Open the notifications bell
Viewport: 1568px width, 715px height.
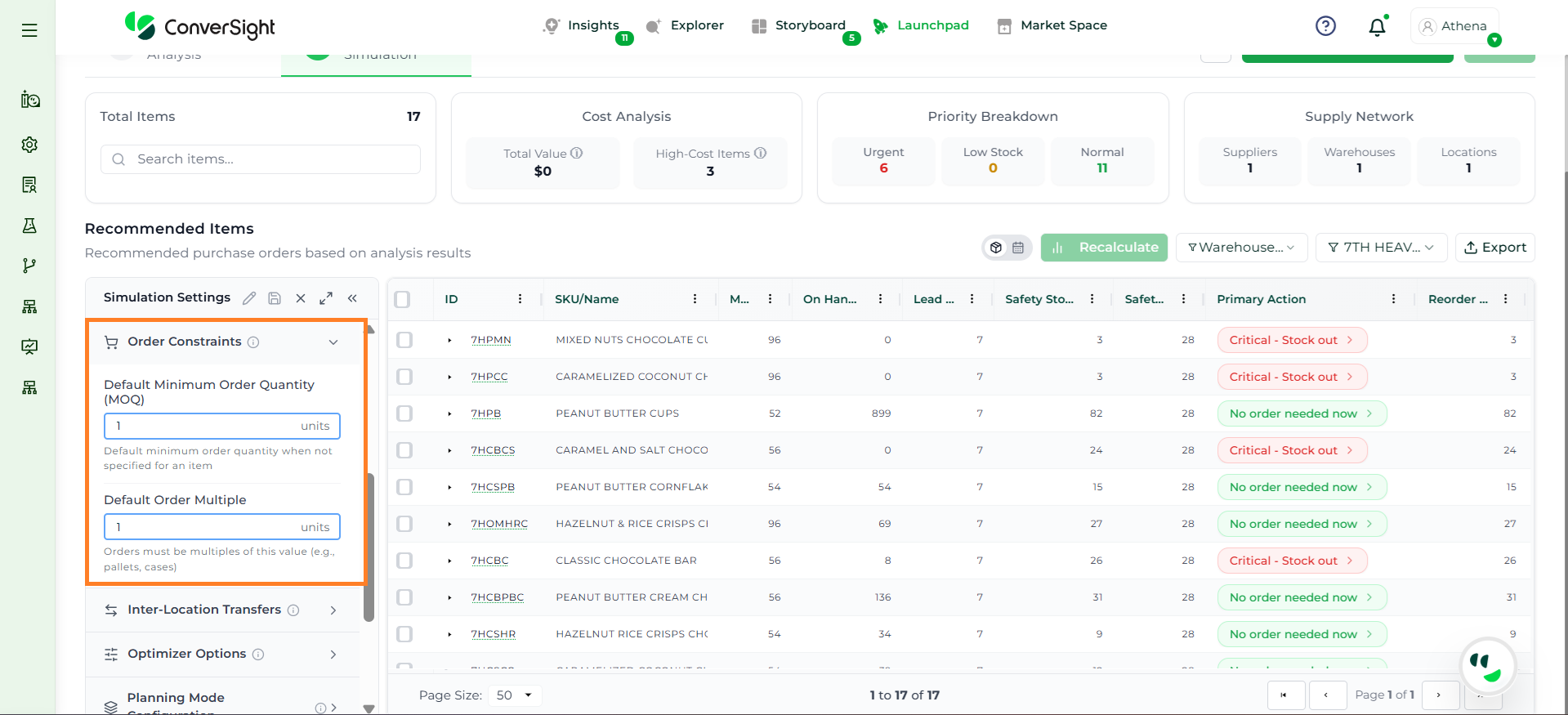click(1377, 27)
